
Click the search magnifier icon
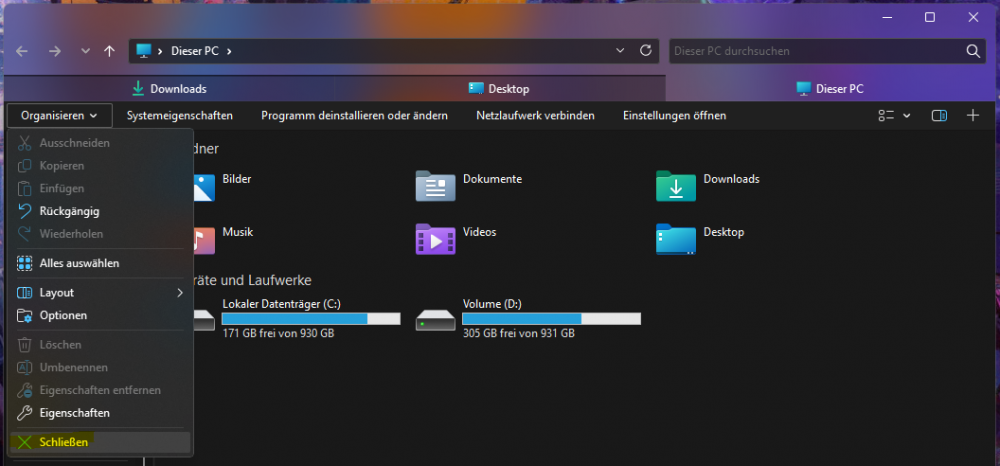point(973,51)
